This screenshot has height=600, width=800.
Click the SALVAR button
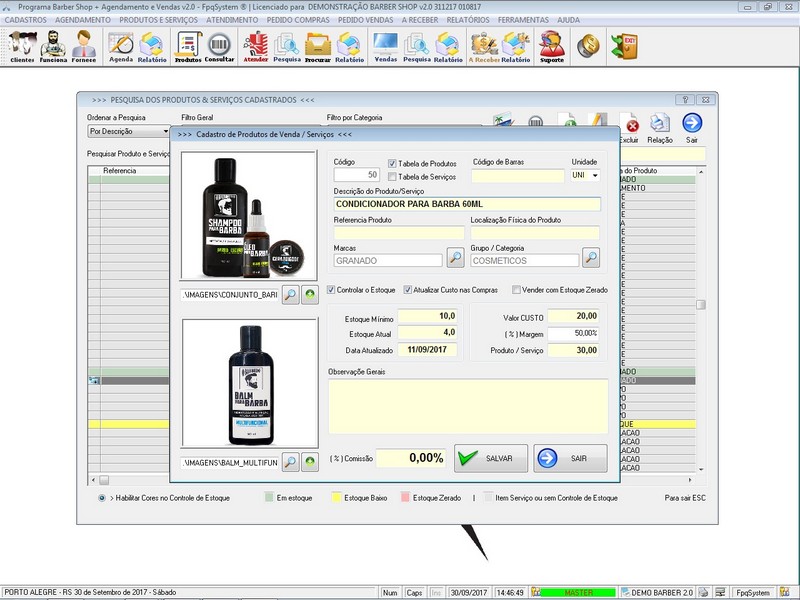click(x=490, y=458)
